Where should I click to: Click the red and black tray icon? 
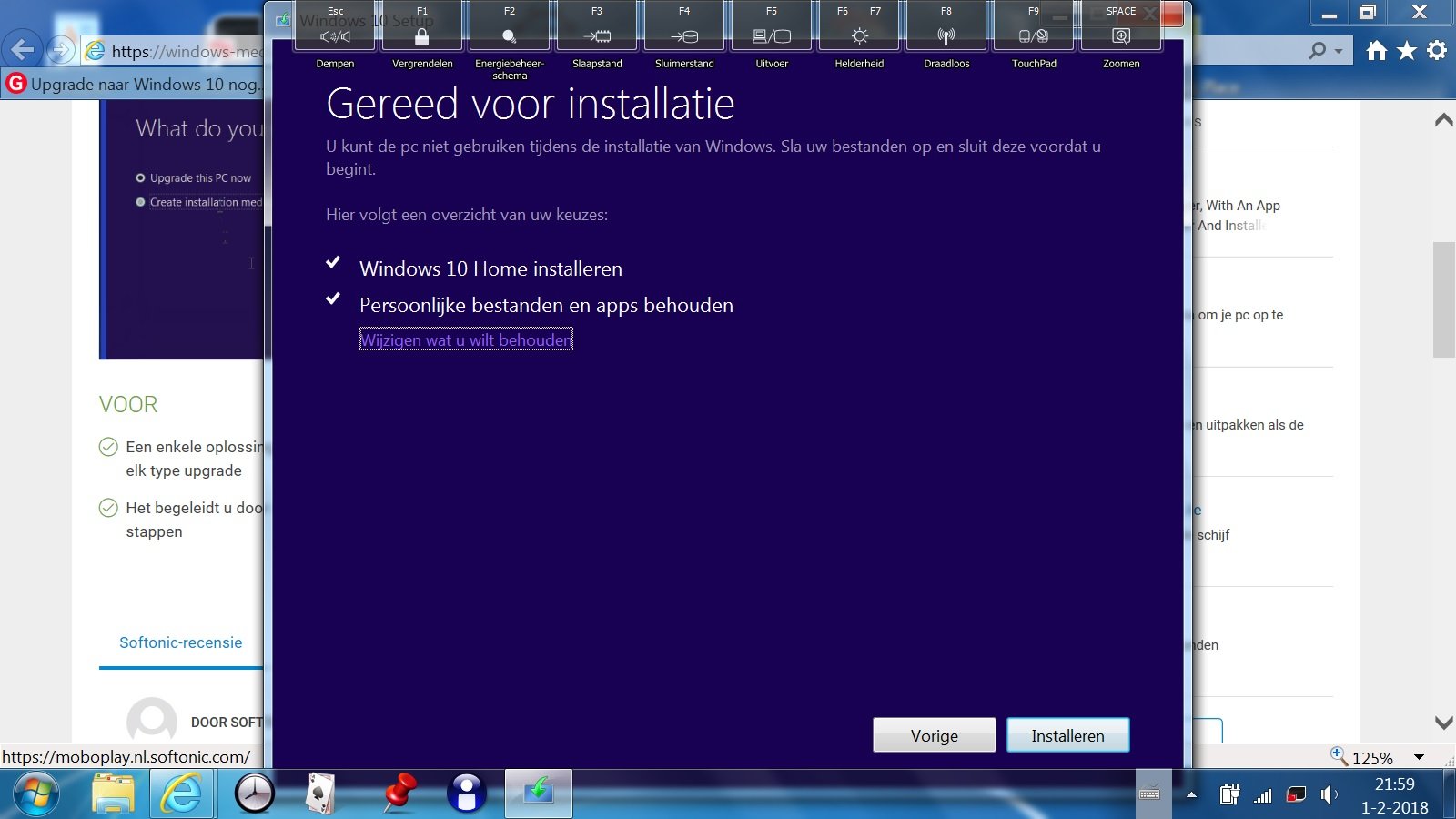[1296, 795]
